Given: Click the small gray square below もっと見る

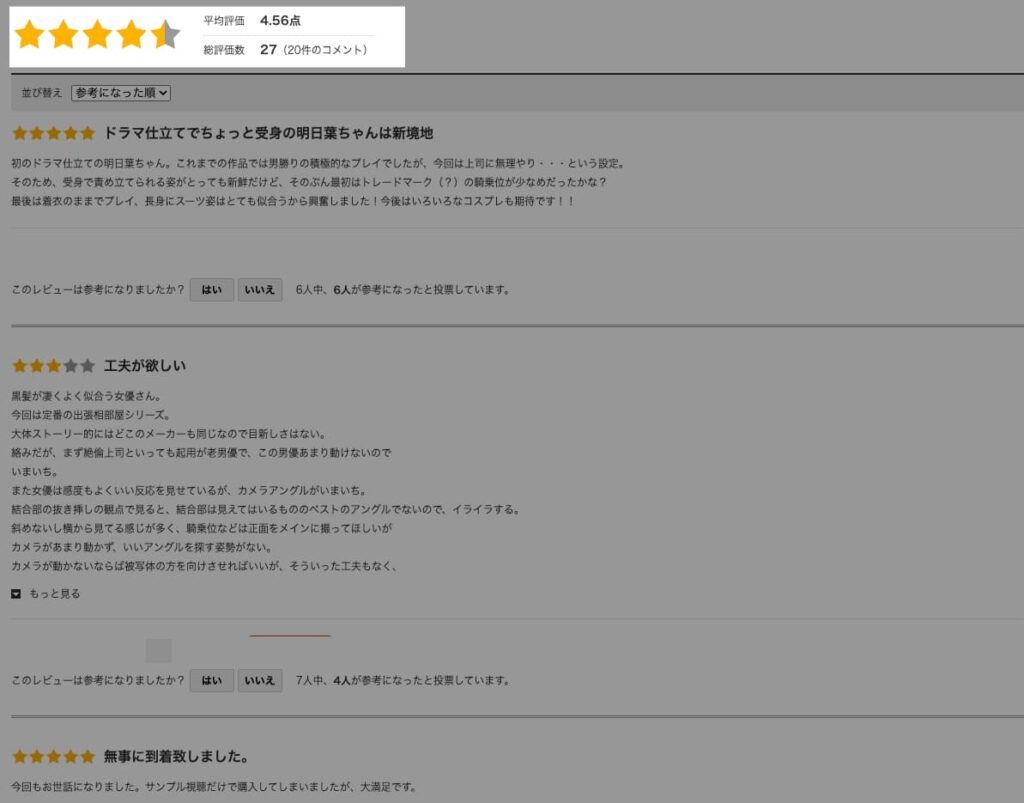Looking at the screenshot, I should click(159, 651).
